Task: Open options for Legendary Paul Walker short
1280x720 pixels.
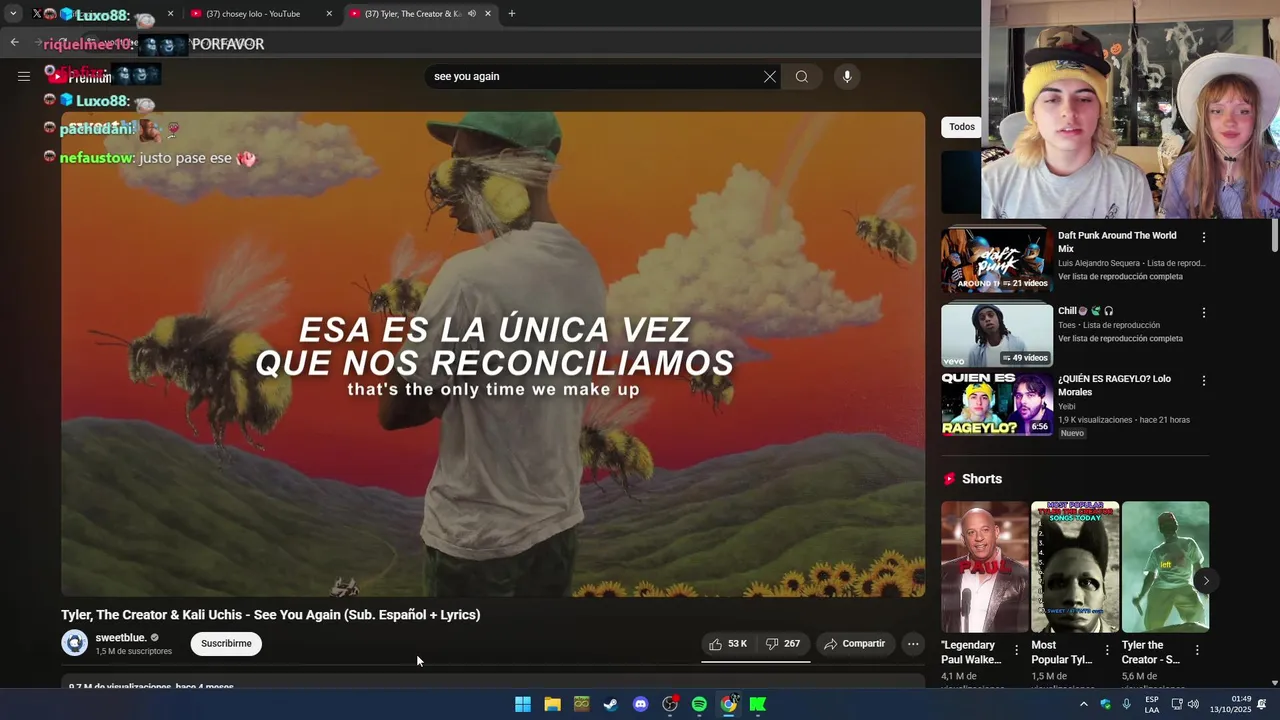Action: point(1017,650)
